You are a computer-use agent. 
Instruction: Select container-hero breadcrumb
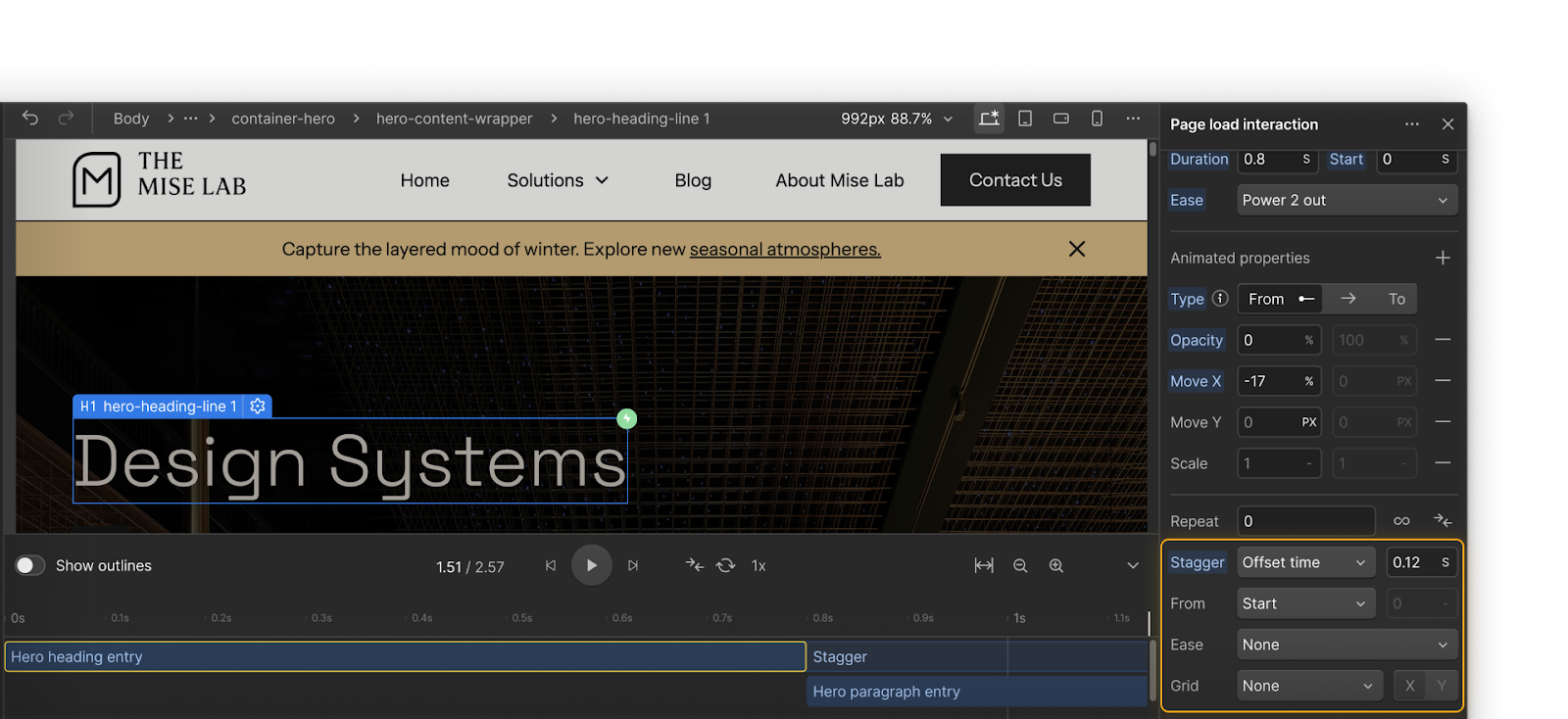point(283,119)
